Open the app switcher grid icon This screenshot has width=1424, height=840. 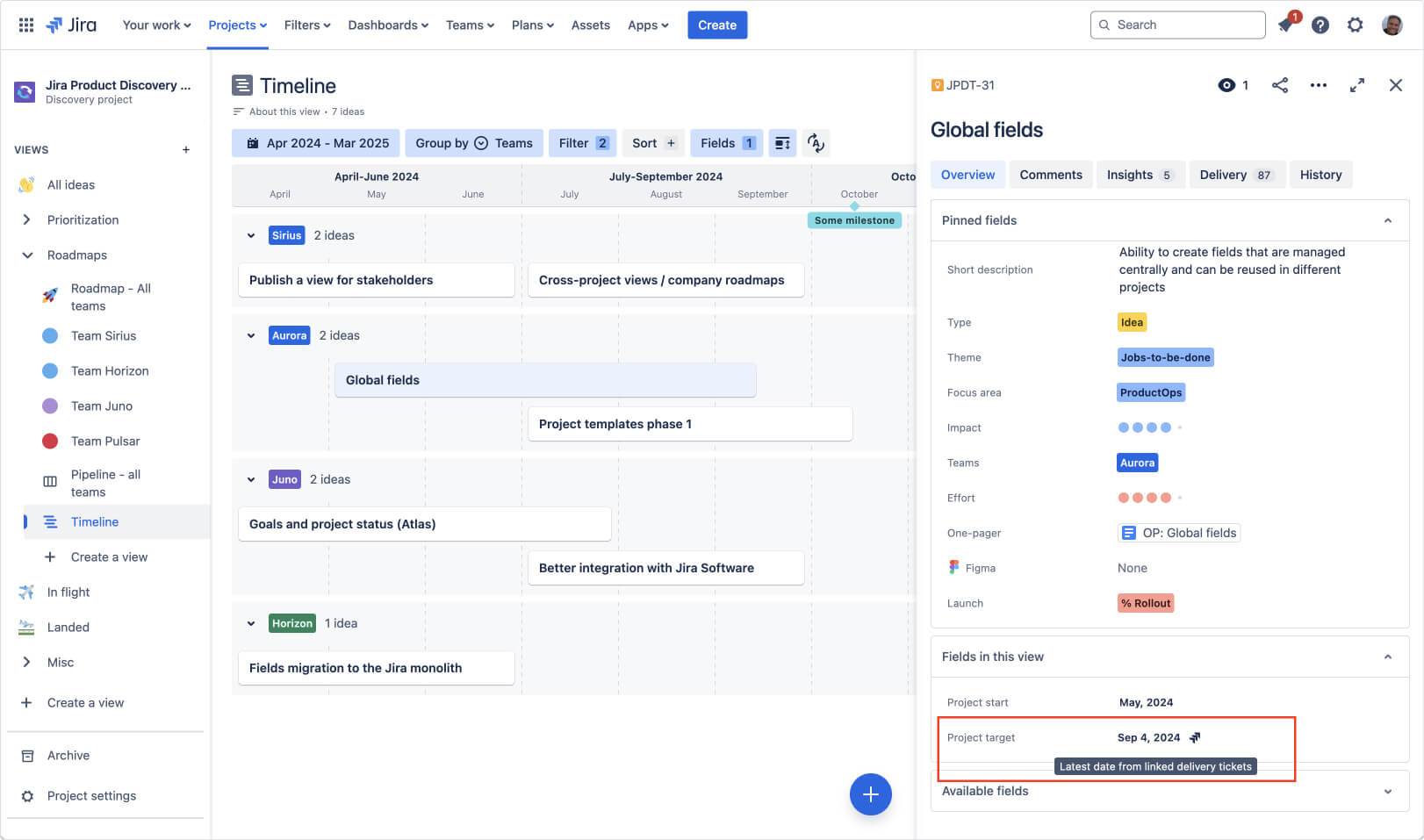tap(25, 25)
